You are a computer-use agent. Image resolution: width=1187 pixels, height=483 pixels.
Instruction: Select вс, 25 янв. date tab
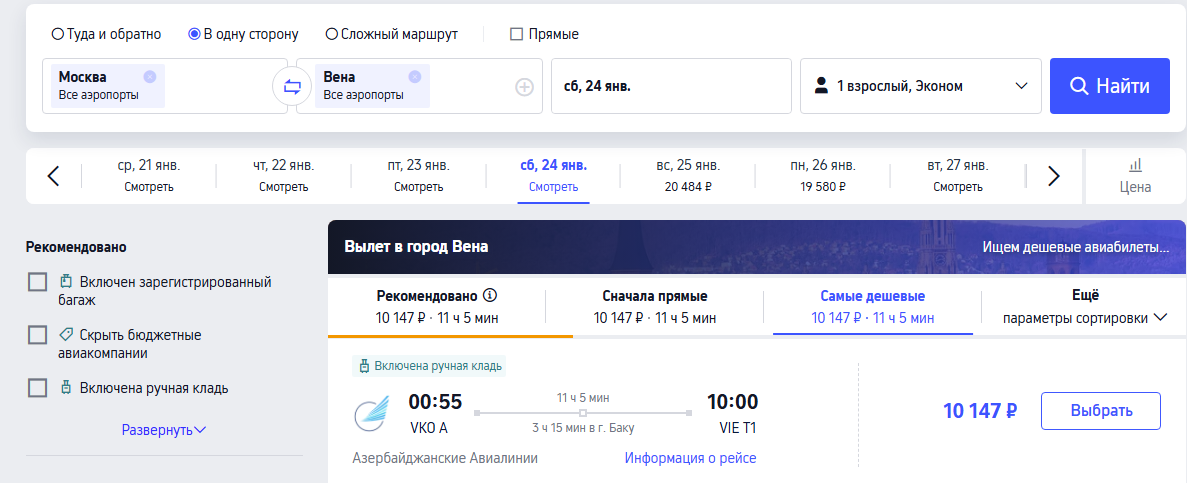[x=688, y=176]
